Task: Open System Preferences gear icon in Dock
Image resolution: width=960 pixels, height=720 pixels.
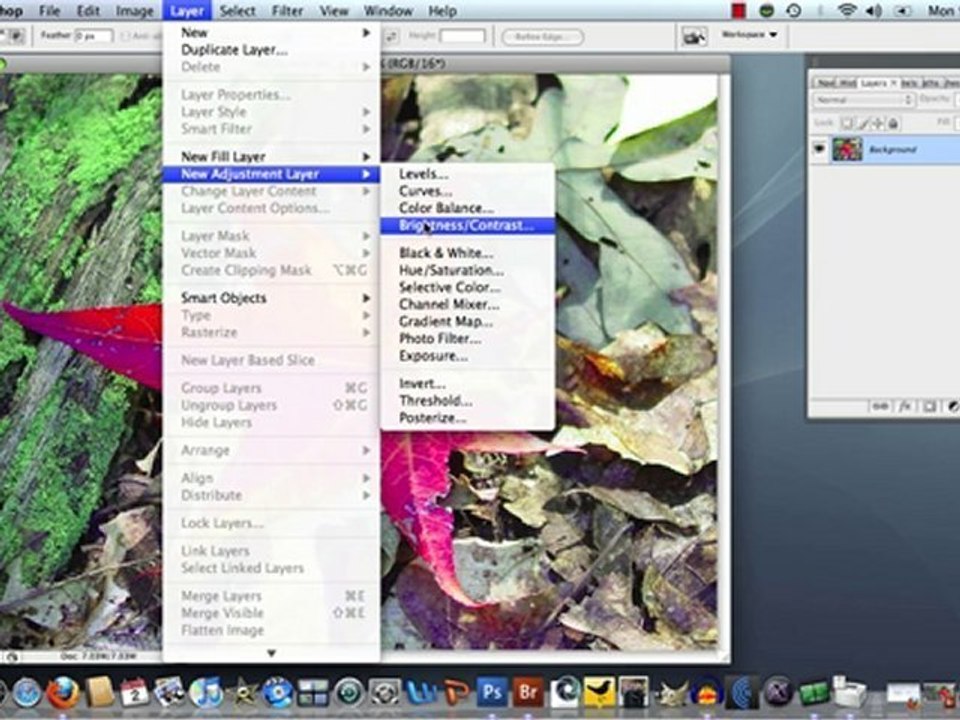Action: [384, 694]
